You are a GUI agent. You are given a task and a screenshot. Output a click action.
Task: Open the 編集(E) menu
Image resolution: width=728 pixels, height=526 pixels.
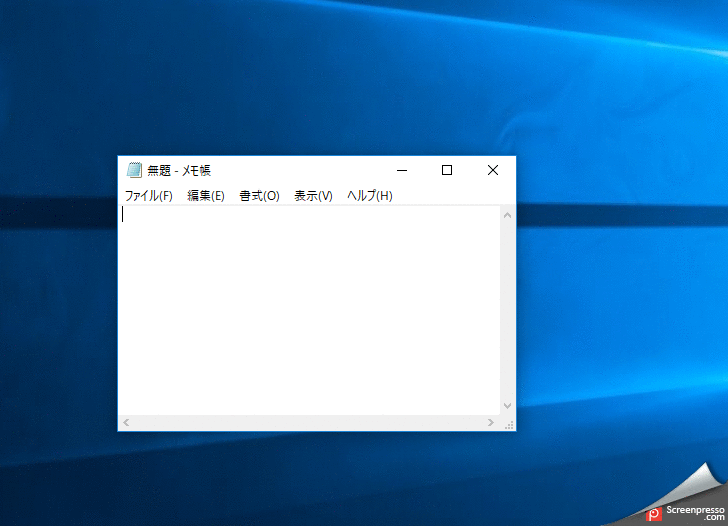pos(206,196)
